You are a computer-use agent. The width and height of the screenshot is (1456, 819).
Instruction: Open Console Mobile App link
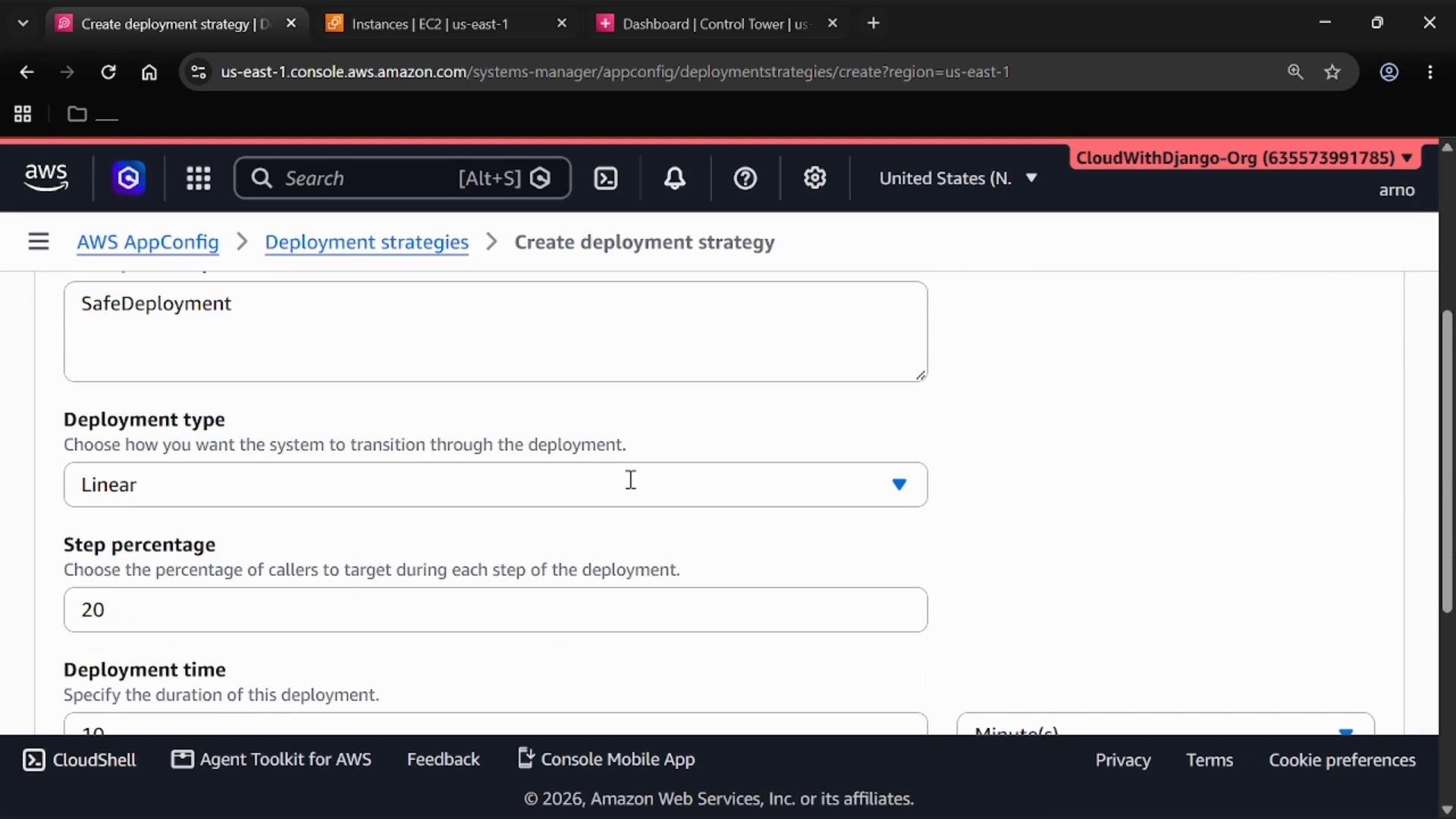click(606, 760)
